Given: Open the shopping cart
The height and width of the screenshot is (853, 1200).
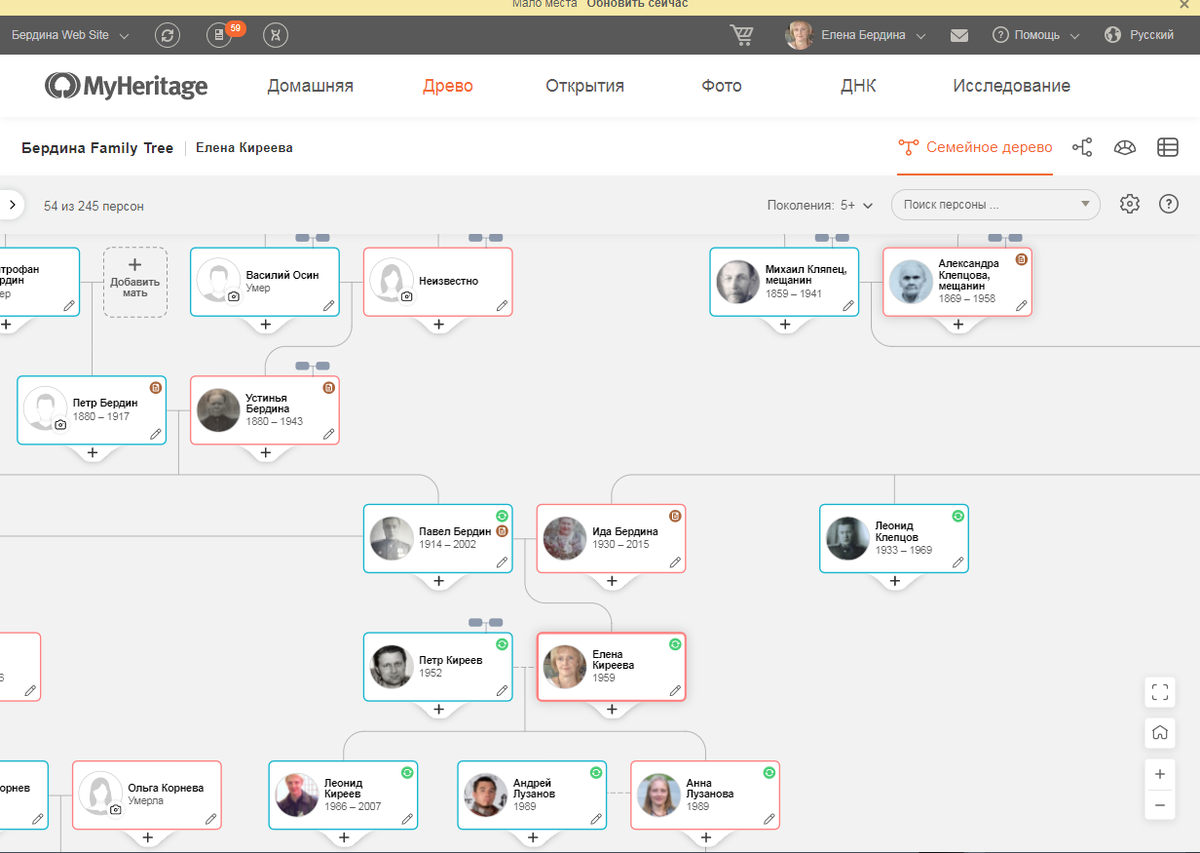Looking at the screenshot, I should pos(742,35).
